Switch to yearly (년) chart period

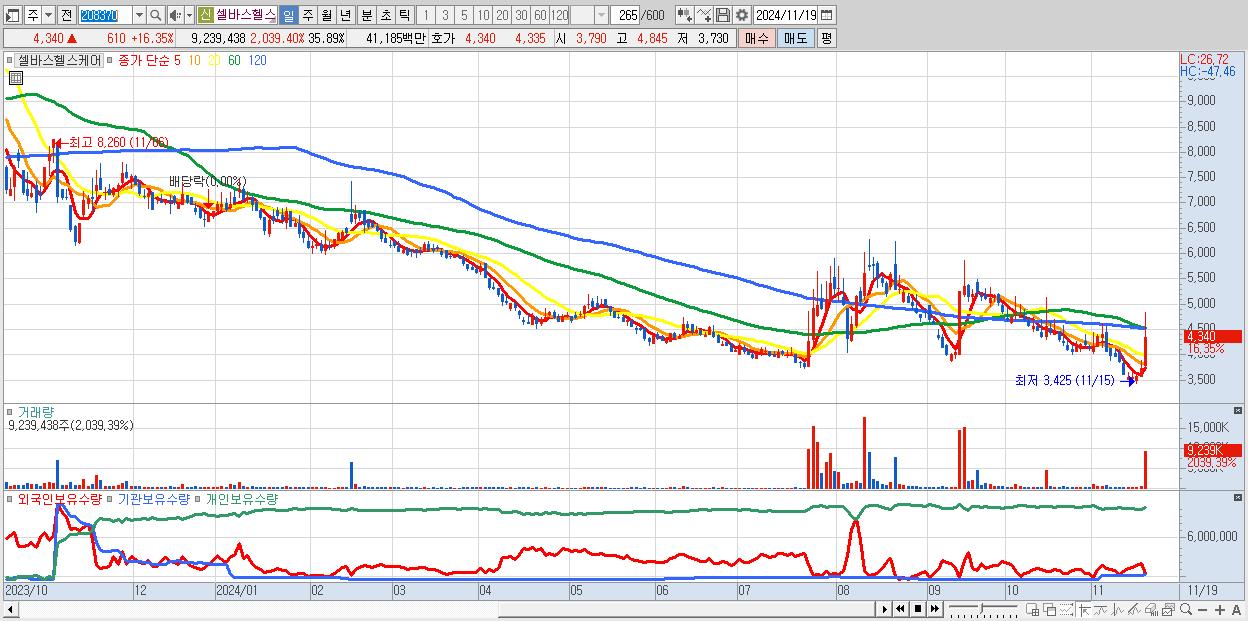tap(345, 15)
